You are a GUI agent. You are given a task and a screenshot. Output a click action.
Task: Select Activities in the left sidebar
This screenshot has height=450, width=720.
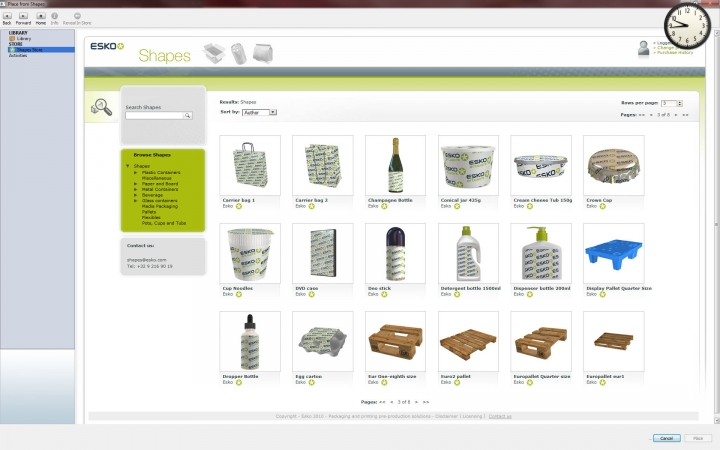pos(18,55)
